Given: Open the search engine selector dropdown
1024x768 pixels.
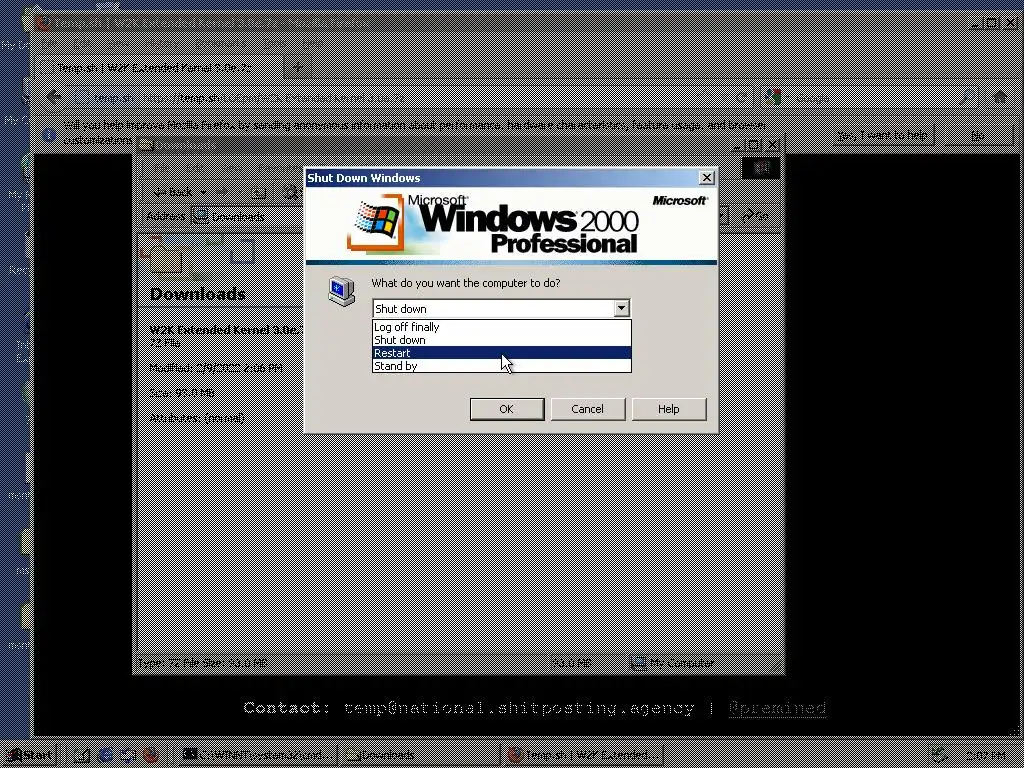Looking at the screenshot, I should [776, 98].
